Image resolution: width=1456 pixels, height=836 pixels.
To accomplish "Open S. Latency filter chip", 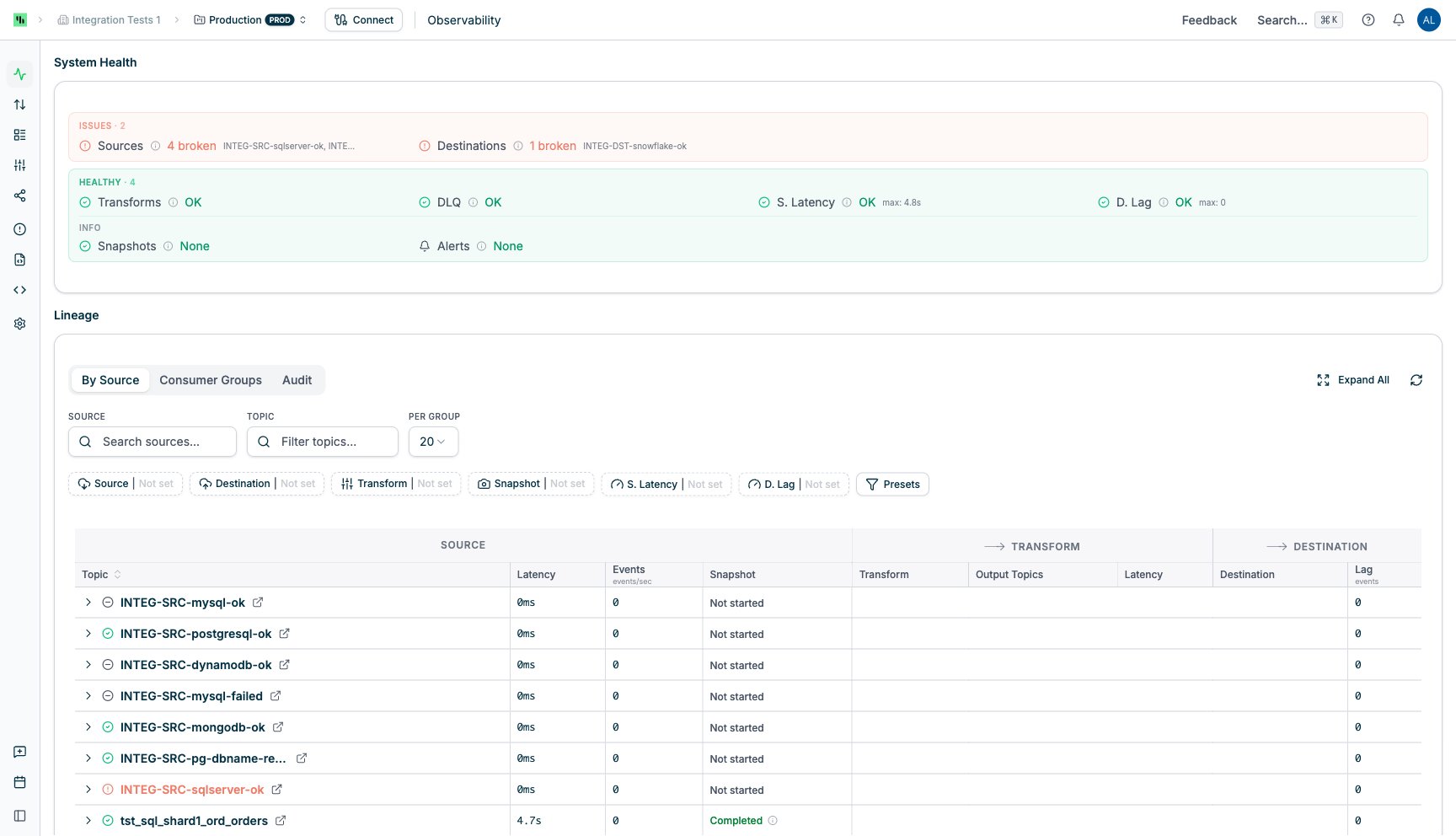I will coord(666,484).
